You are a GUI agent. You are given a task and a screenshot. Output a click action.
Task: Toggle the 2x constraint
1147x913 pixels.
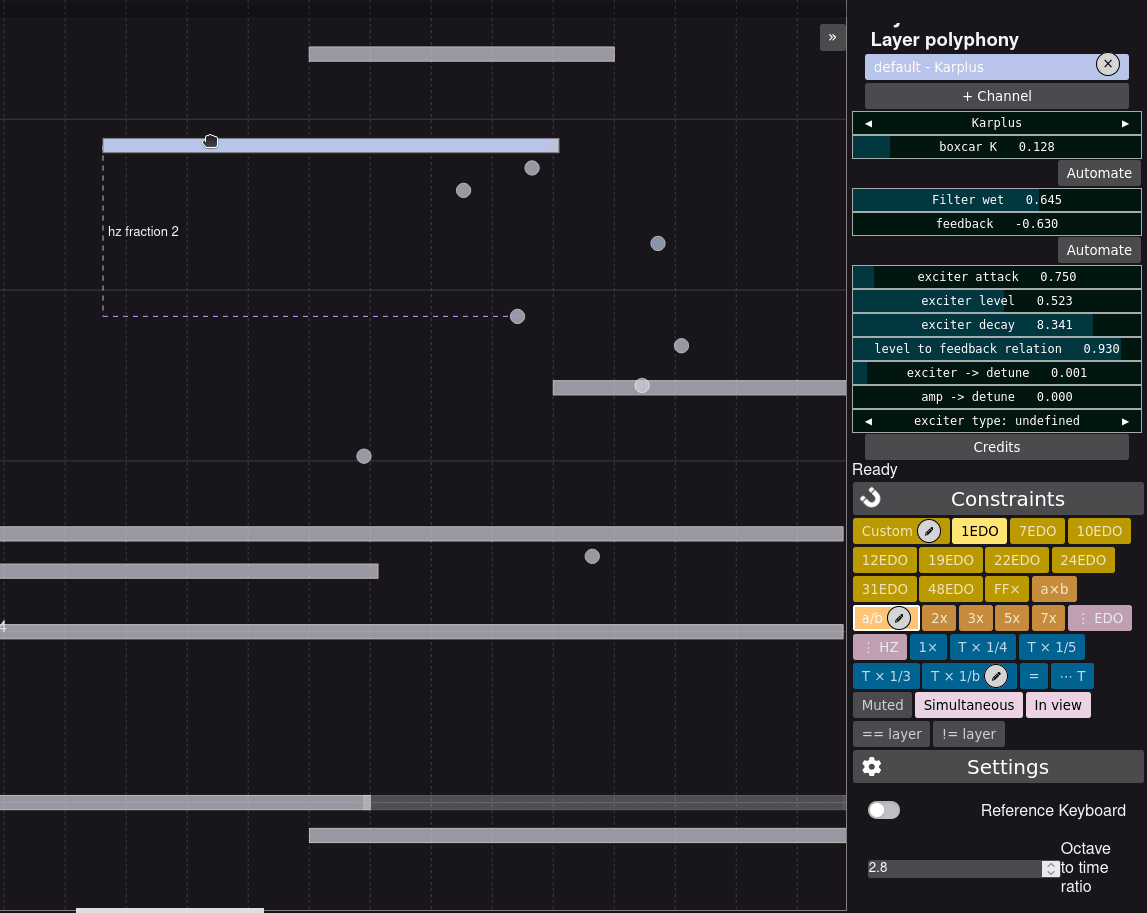click(x=939, y=618)
